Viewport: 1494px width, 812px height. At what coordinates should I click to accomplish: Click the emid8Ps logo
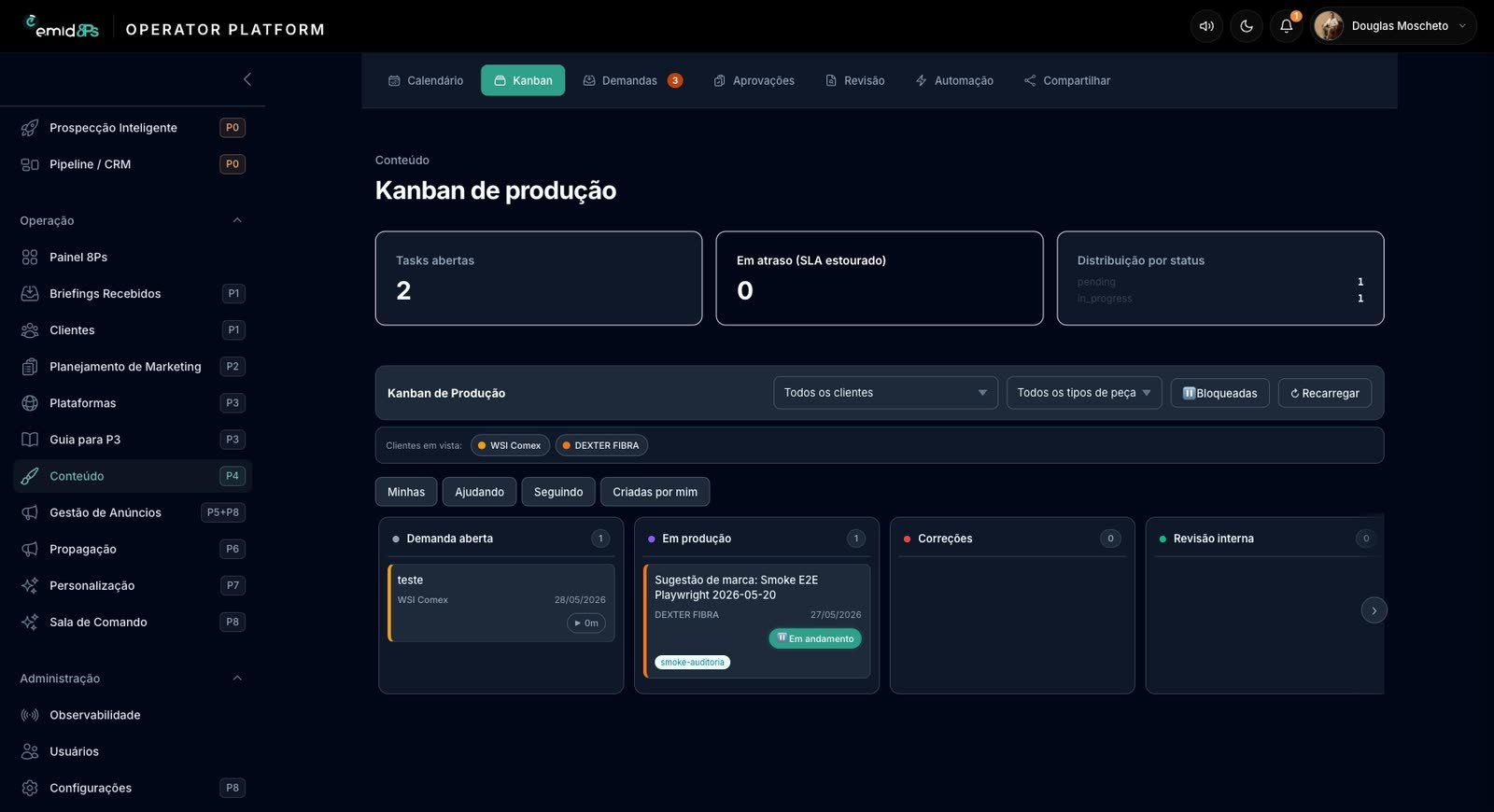click(x=62, y=26)
